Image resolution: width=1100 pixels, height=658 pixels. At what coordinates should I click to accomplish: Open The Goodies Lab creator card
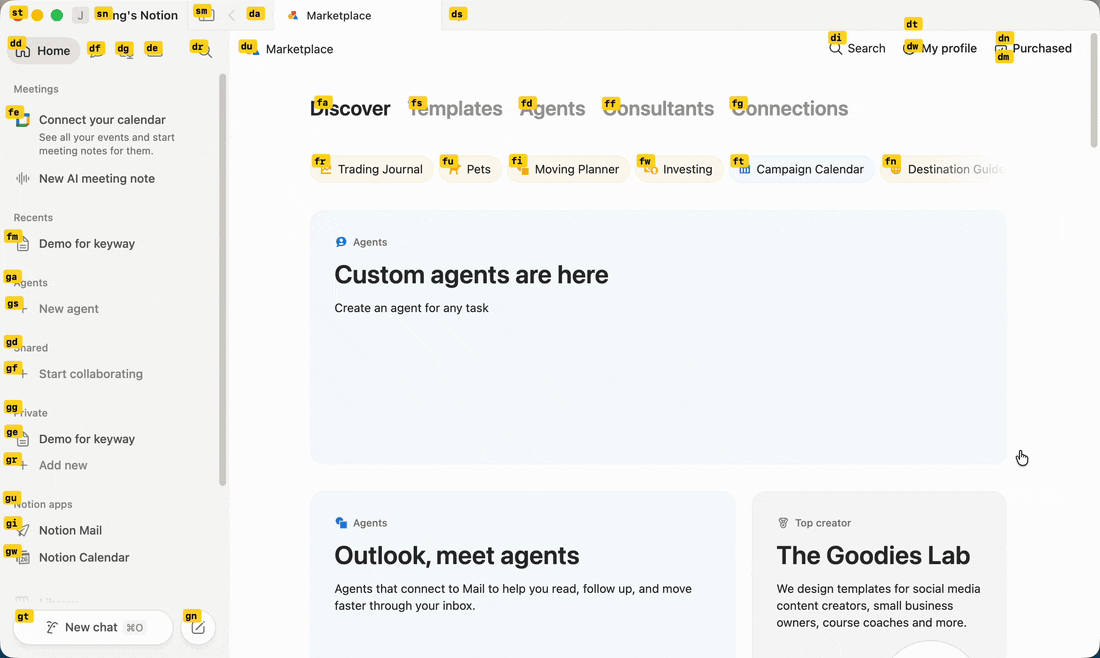[879, 575]
